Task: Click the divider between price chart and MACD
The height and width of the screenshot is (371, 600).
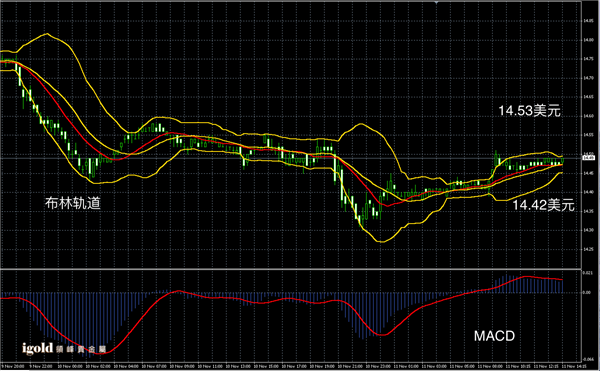Action: coord(291,269)
